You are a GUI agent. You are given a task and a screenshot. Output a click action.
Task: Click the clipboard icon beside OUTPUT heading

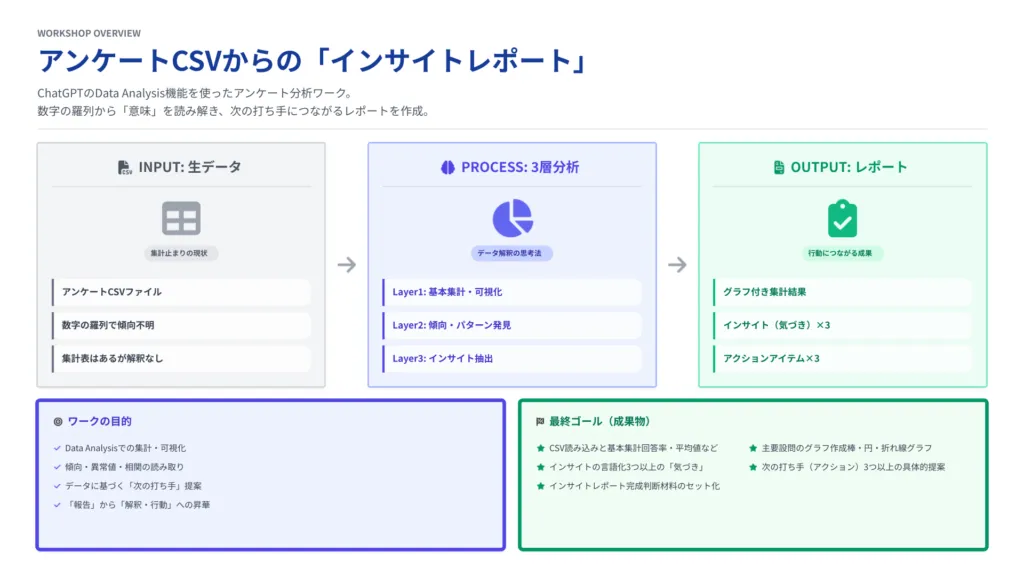pos(781,166)
